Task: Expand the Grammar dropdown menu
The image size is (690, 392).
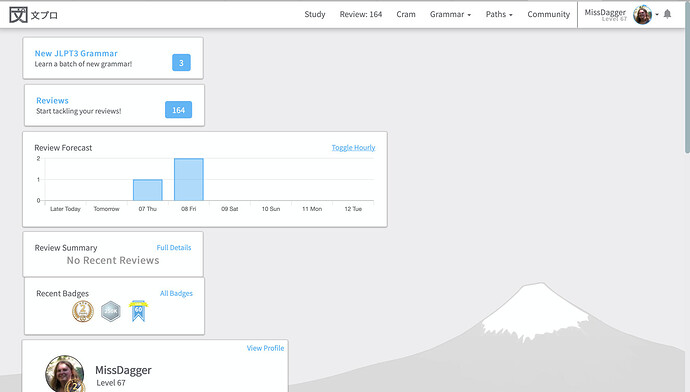Action: [450, 15]
